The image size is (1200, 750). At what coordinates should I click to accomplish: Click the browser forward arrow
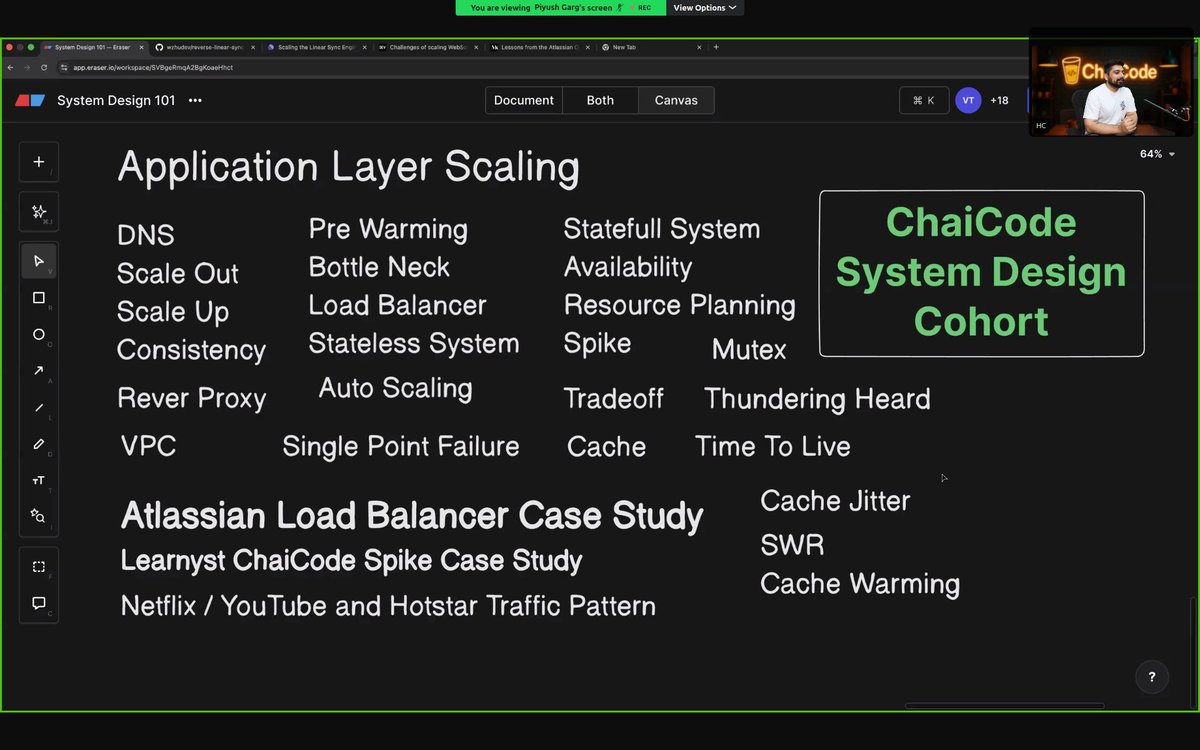(x=27, y=67)
